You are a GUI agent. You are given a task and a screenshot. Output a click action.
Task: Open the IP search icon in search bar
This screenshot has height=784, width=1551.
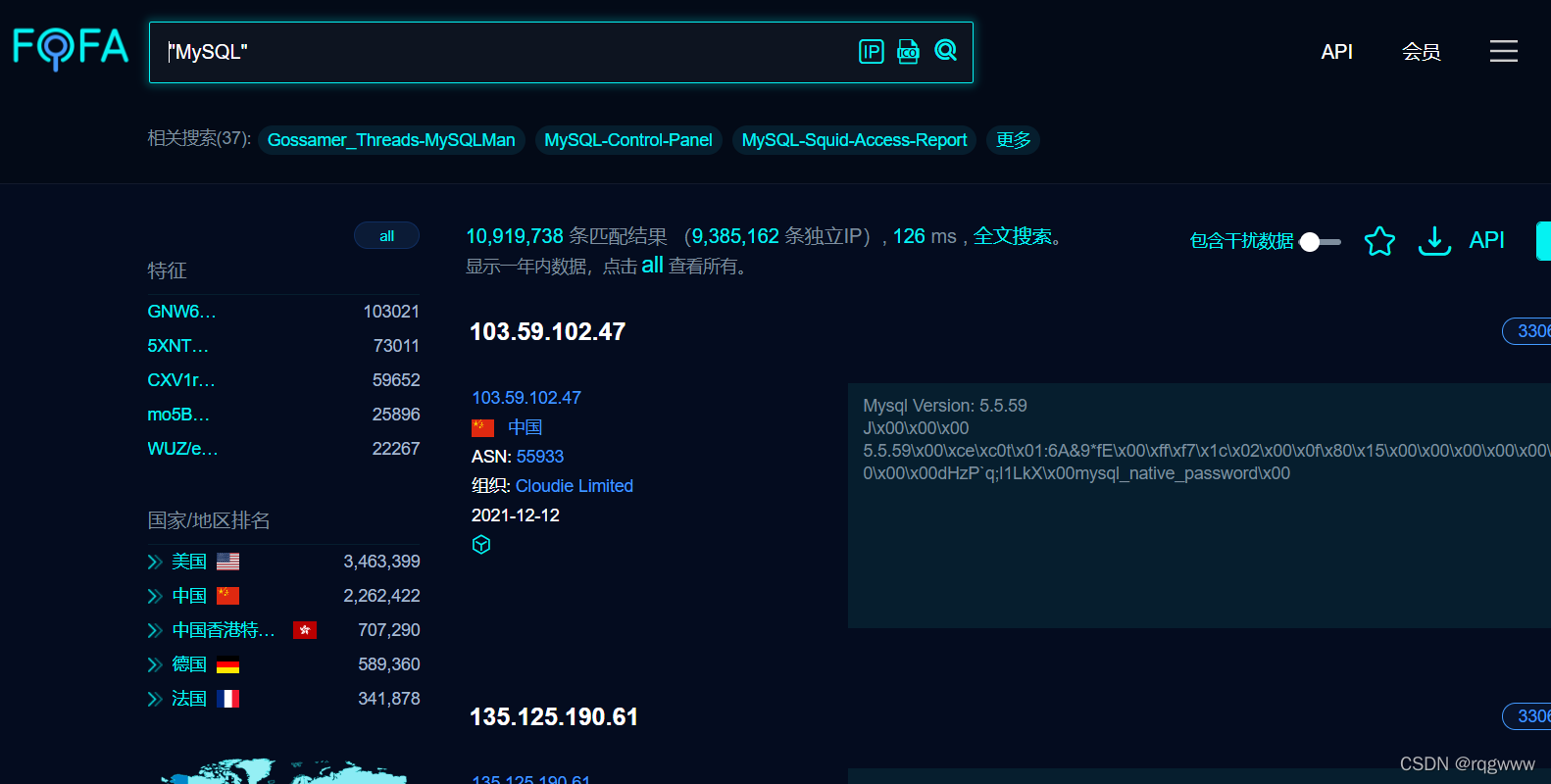coord(871,51)
